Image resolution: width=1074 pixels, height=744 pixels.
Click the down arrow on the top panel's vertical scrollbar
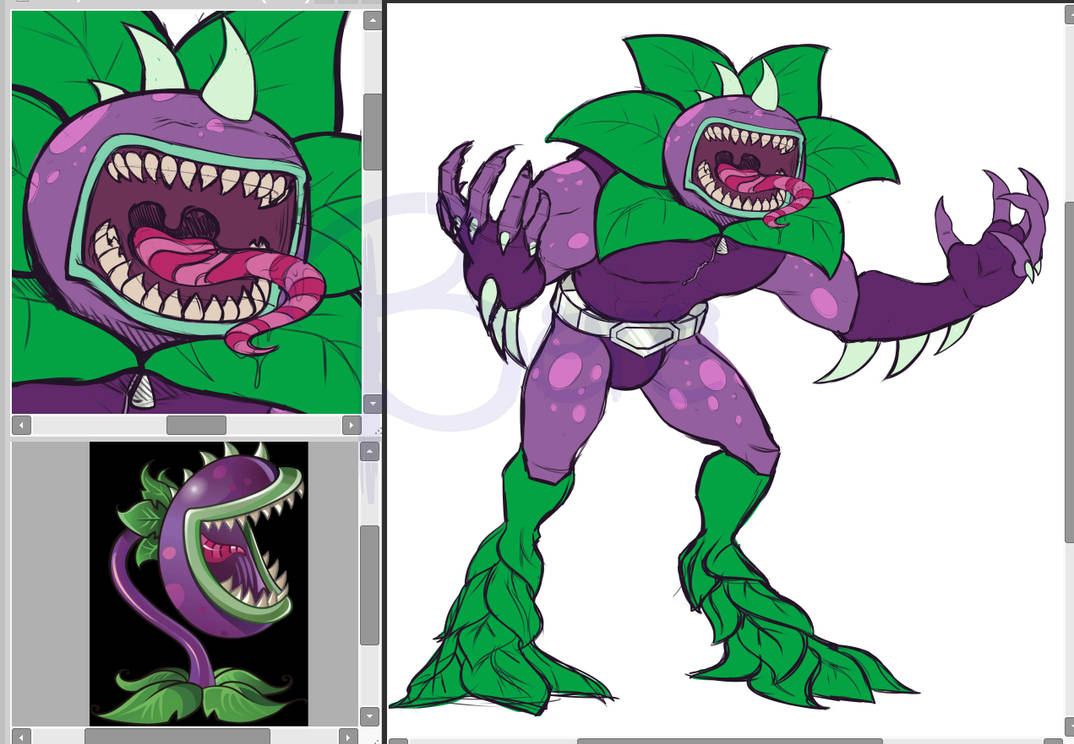(x=370, y=405)
